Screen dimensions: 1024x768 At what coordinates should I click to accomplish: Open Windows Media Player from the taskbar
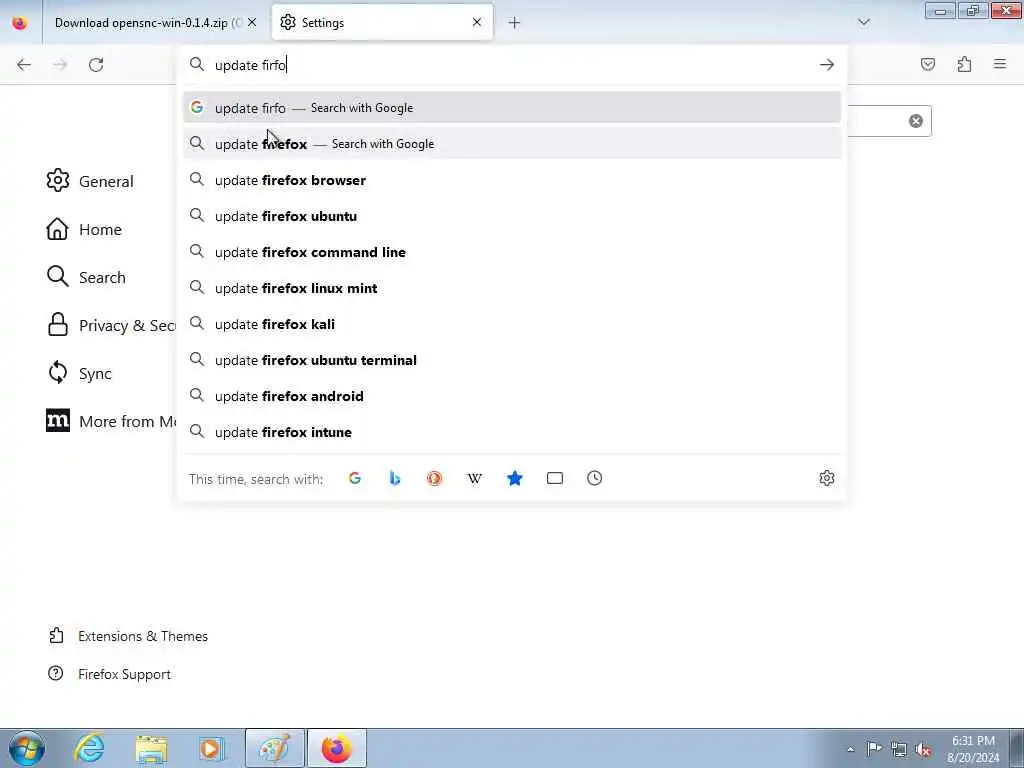point(212,748)
